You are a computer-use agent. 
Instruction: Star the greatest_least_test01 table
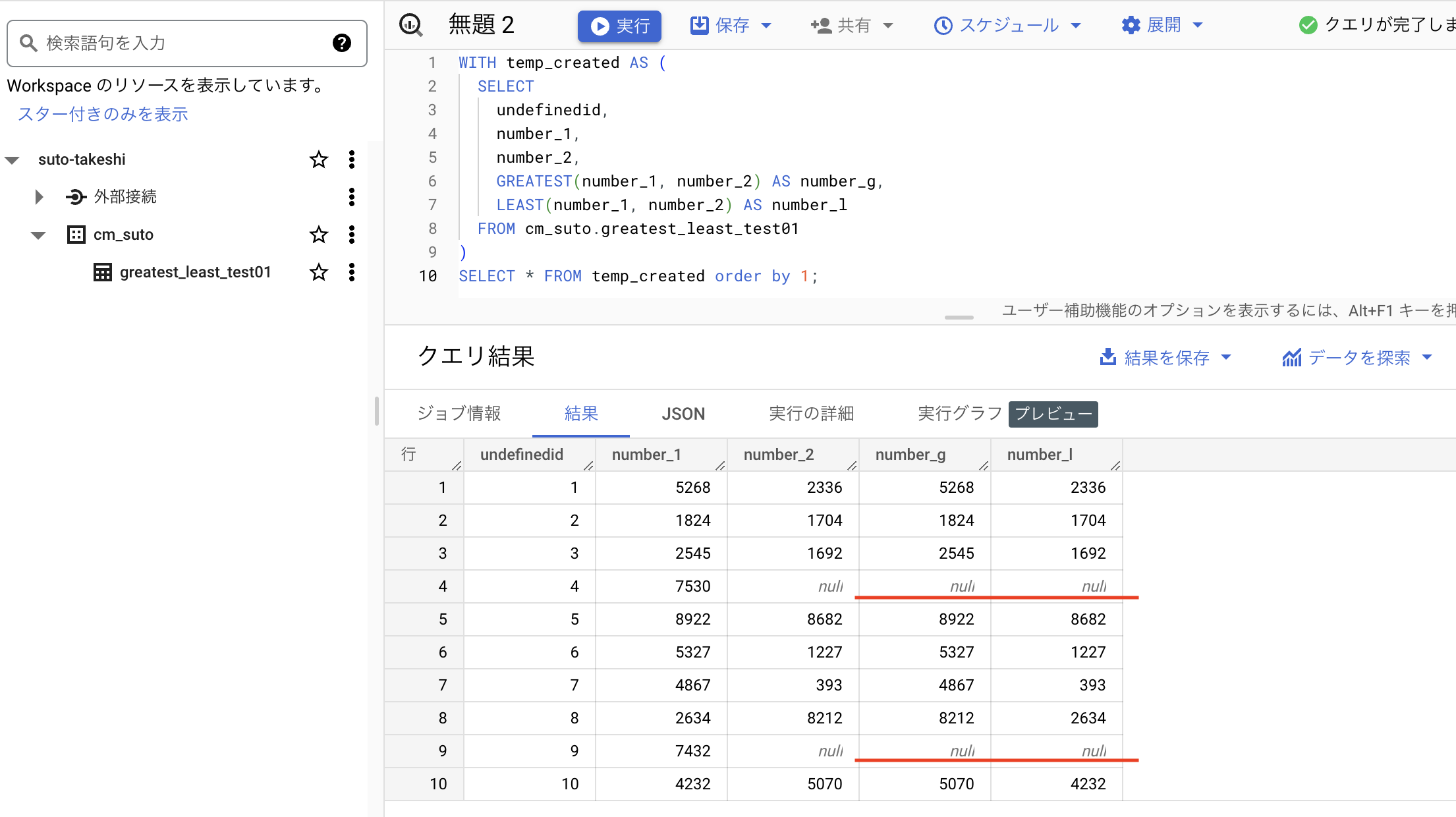(x=319, y=272)
